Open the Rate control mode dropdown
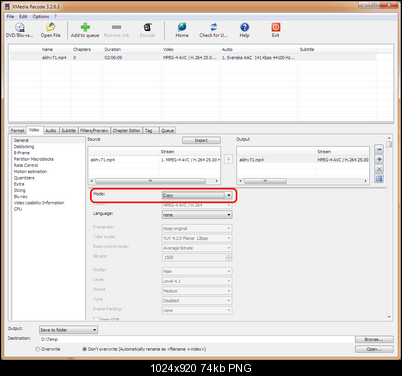 (197, 248)
